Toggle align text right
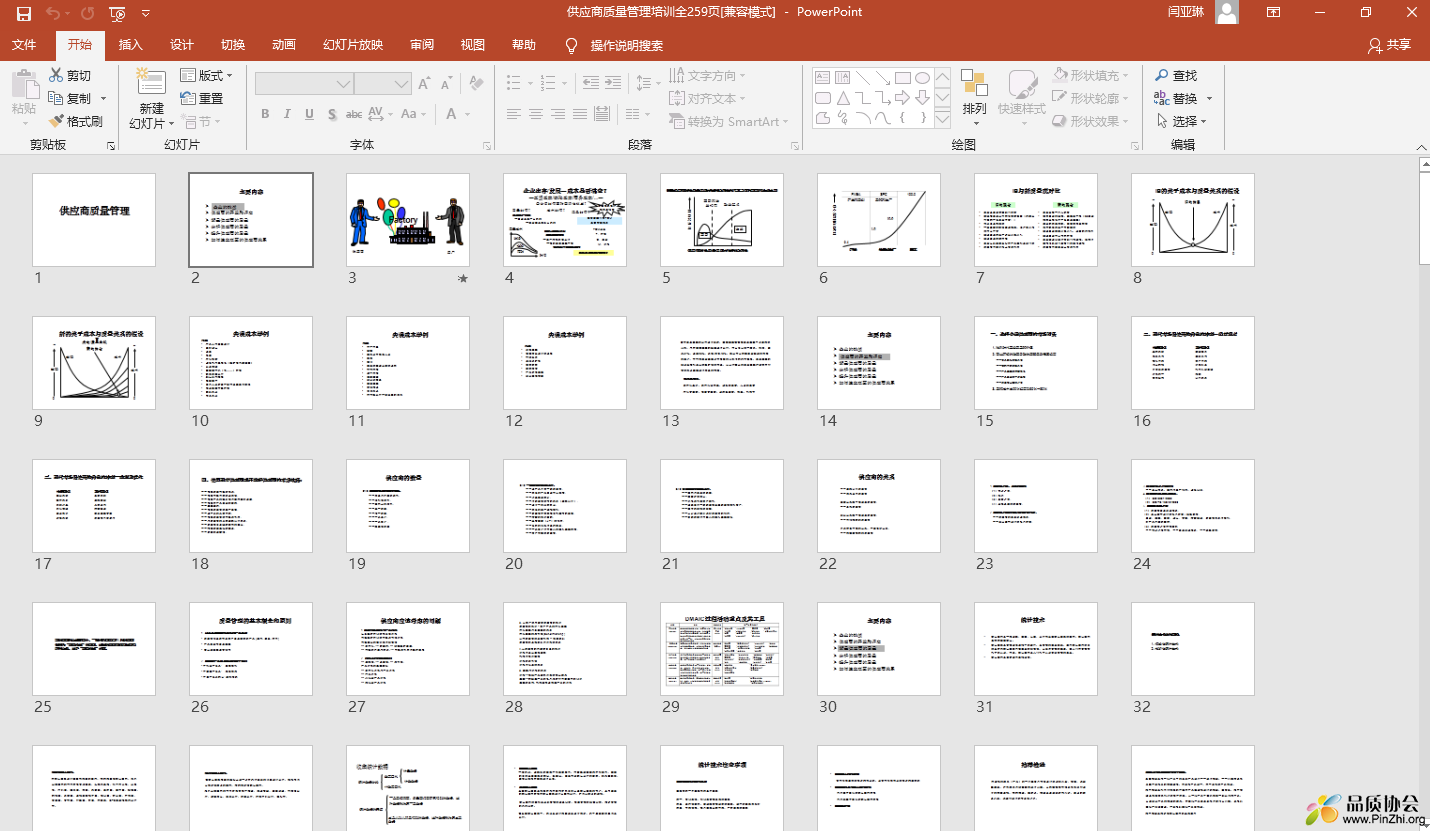 coord(558,114)
